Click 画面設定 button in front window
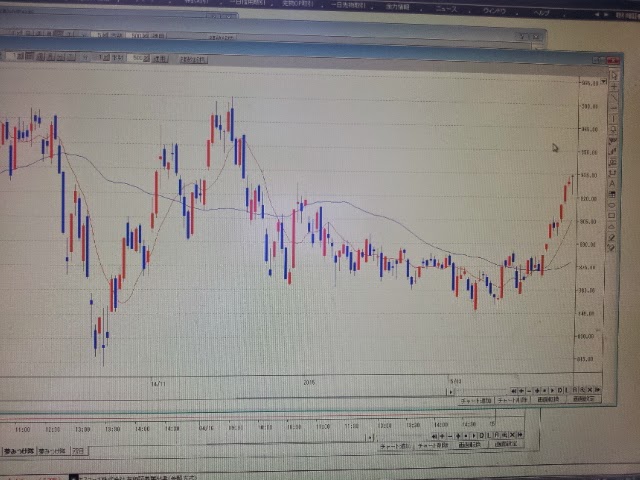 (584, 399)
